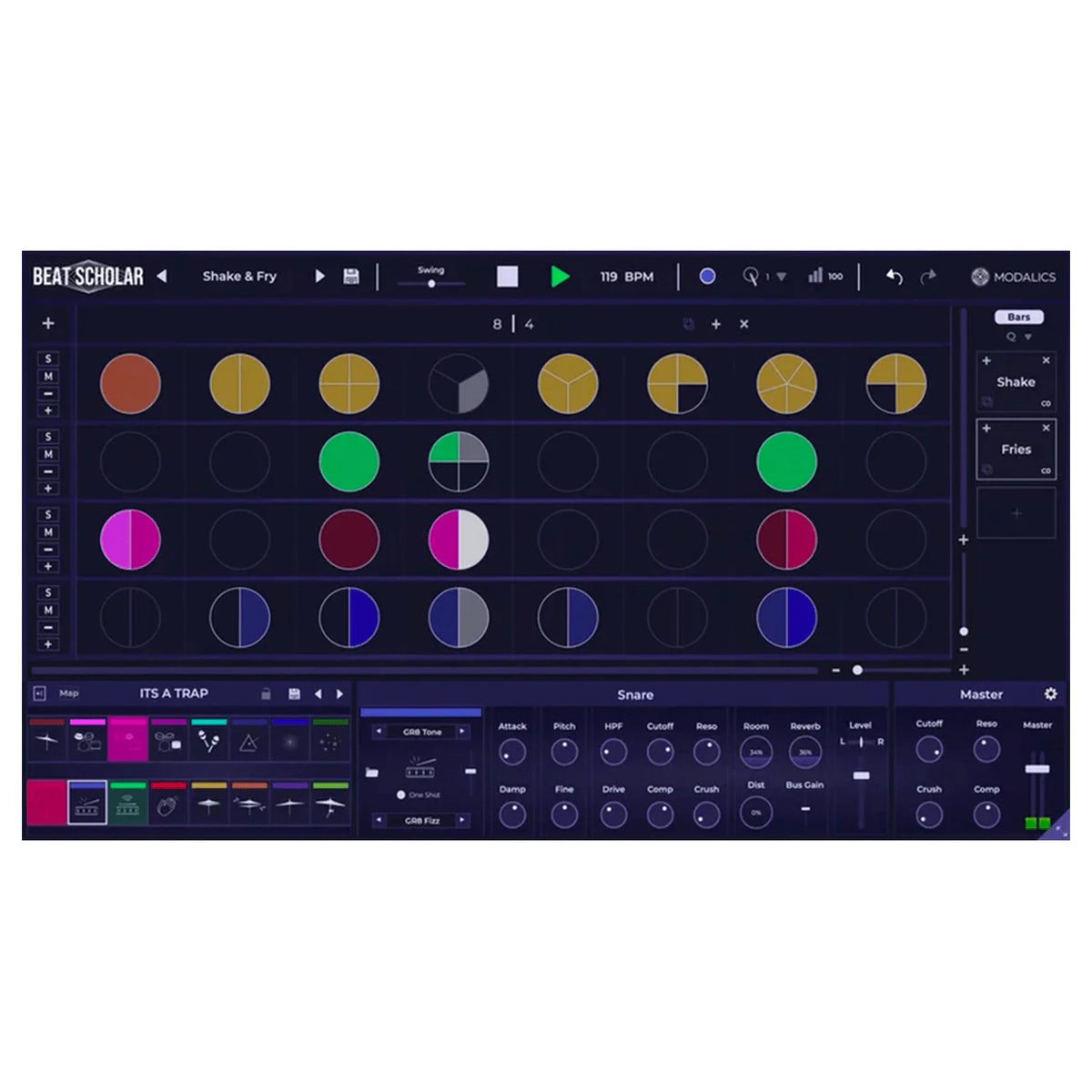
Task: Redo the last undone action
Action: click(x=927, y=277)
